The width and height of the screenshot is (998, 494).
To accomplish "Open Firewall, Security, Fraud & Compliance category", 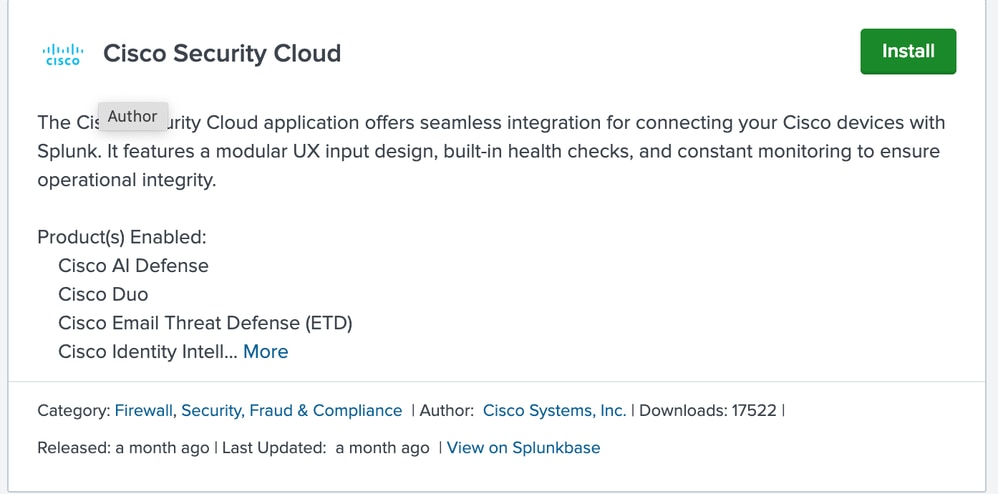I will 258,411.
